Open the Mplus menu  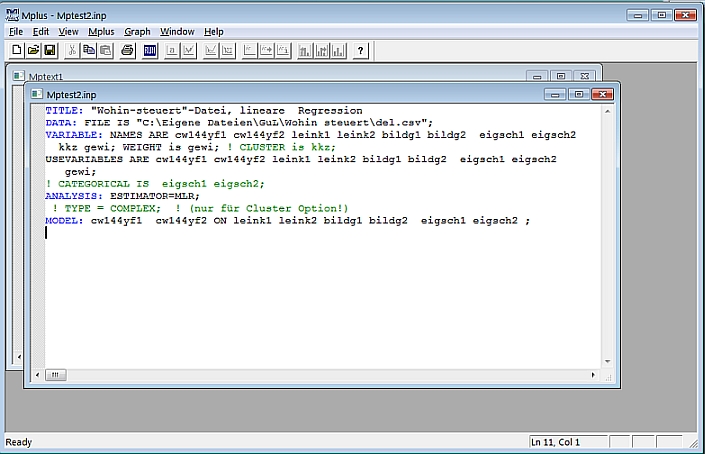pyautogui.click(x=101, y=31)
